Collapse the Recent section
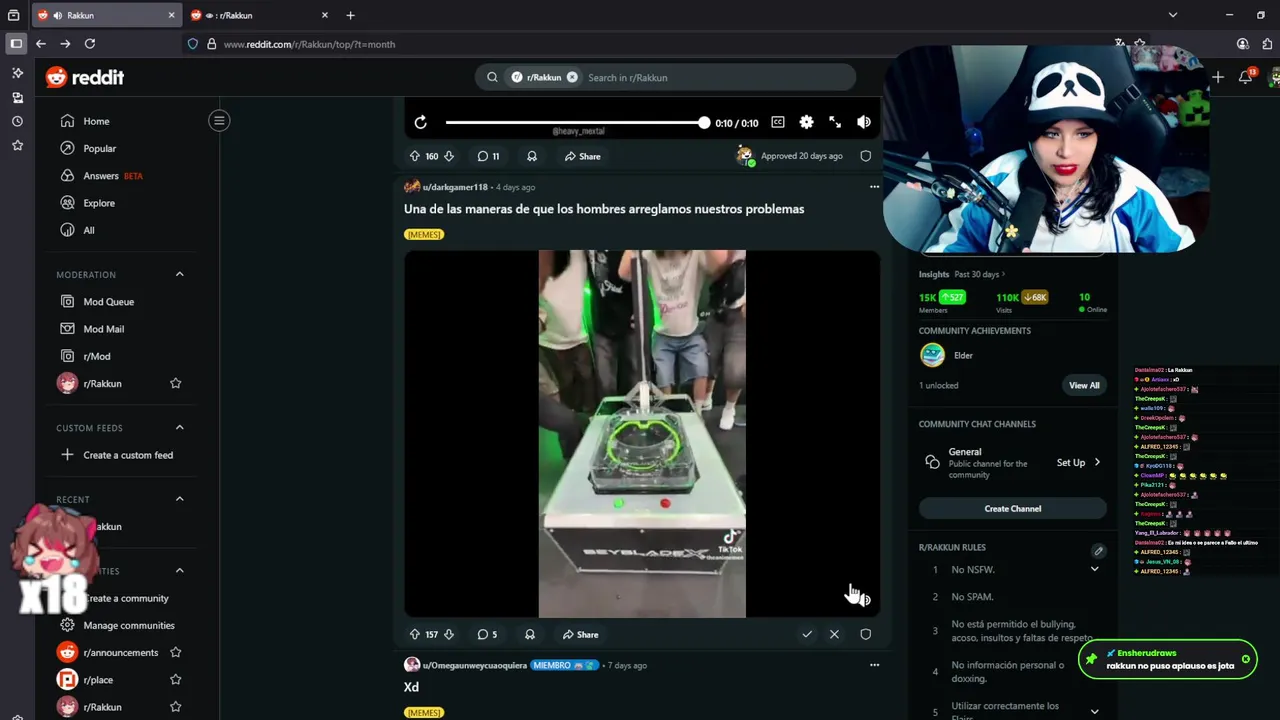 coord(180,499)
